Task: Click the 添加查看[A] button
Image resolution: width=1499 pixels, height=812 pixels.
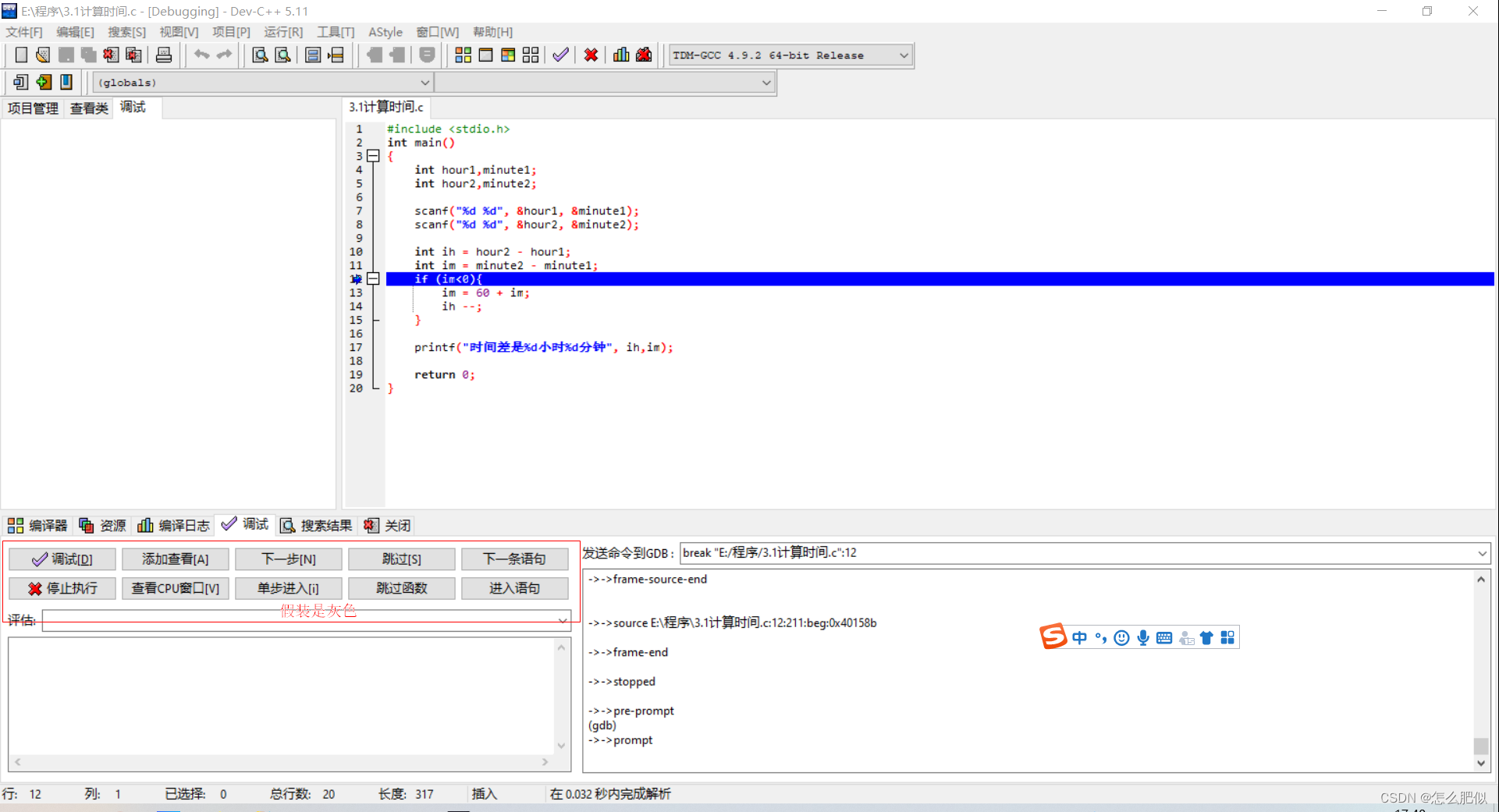Action: pyautogui.click(x=176, y=559)
